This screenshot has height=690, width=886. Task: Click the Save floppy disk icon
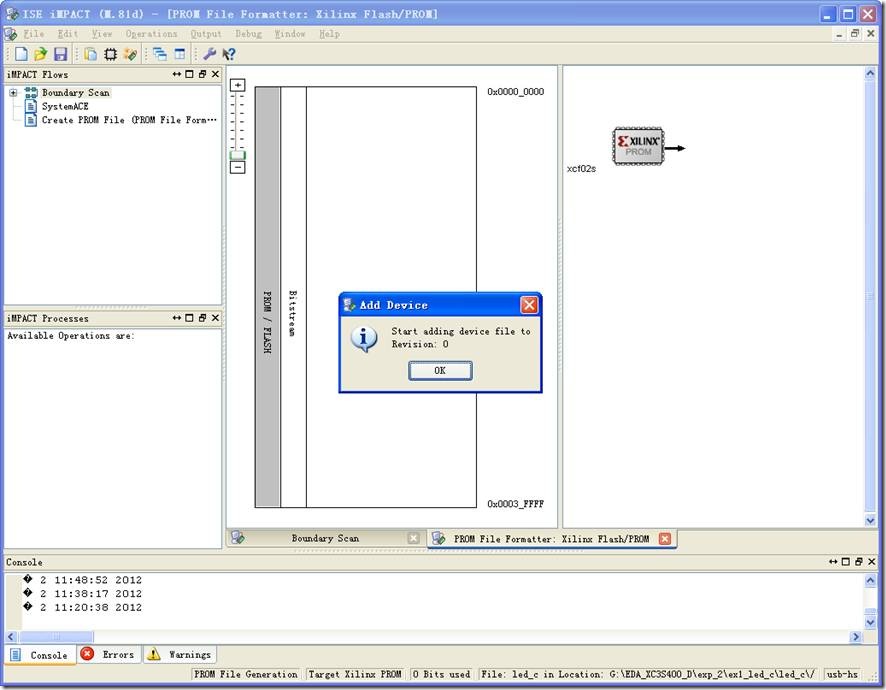tap(60, 54)
